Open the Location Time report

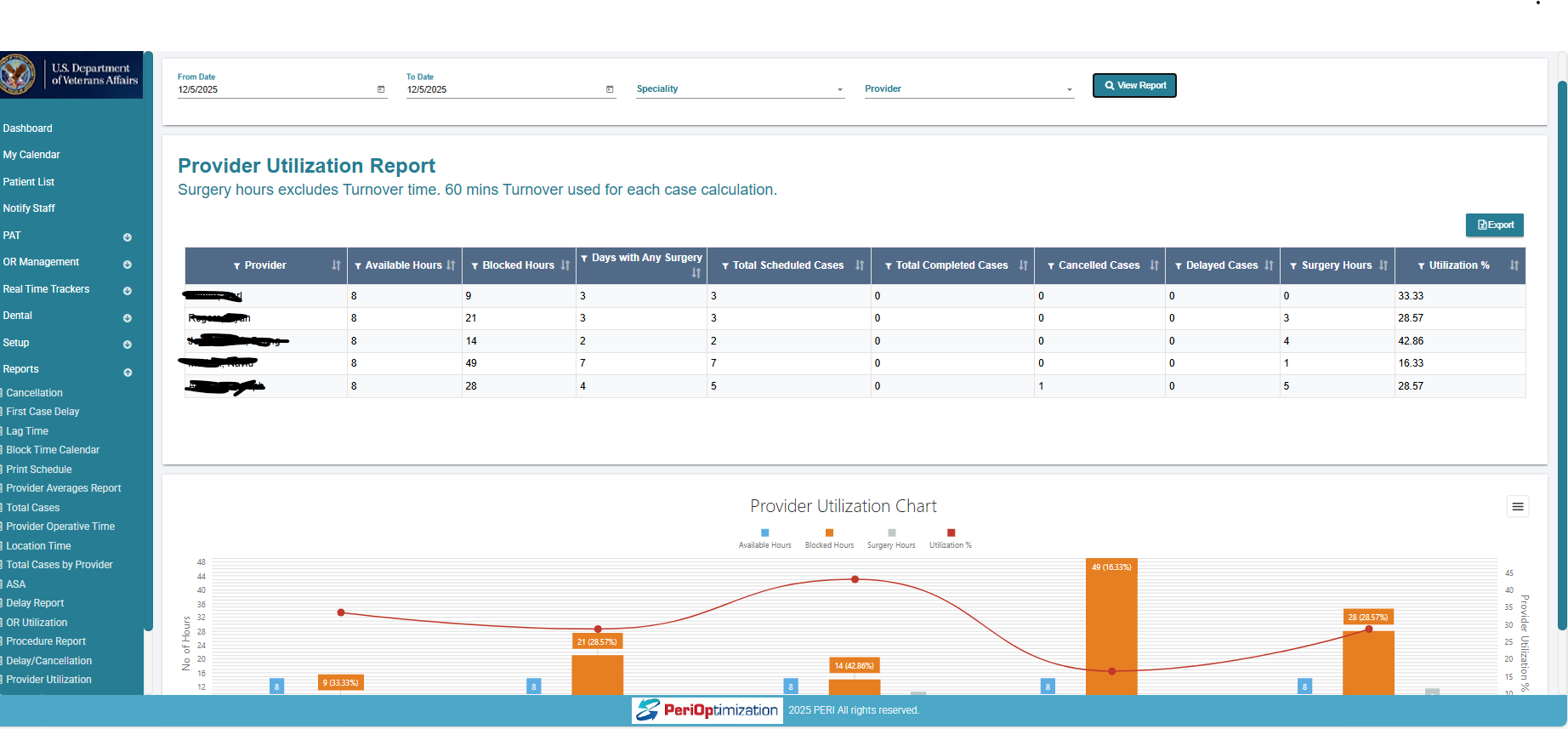point(38,546)
